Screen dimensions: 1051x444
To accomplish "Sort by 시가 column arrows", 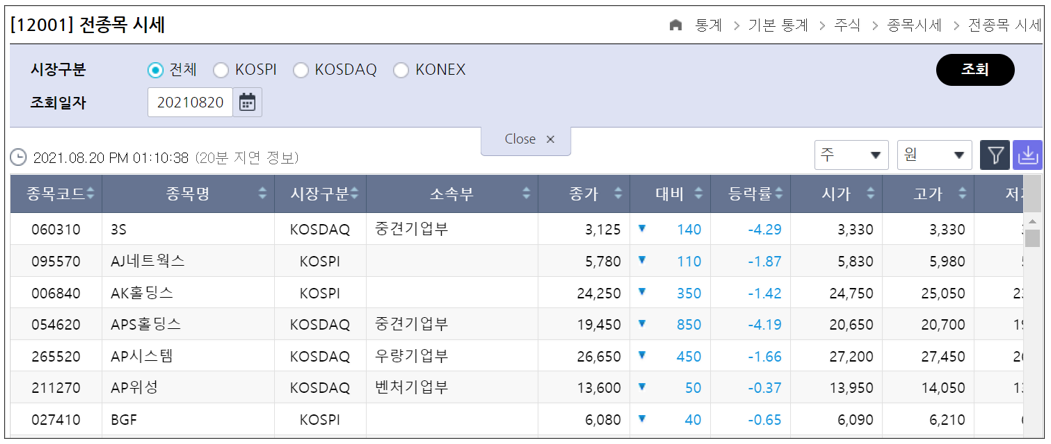I will (x=871, y=194).
